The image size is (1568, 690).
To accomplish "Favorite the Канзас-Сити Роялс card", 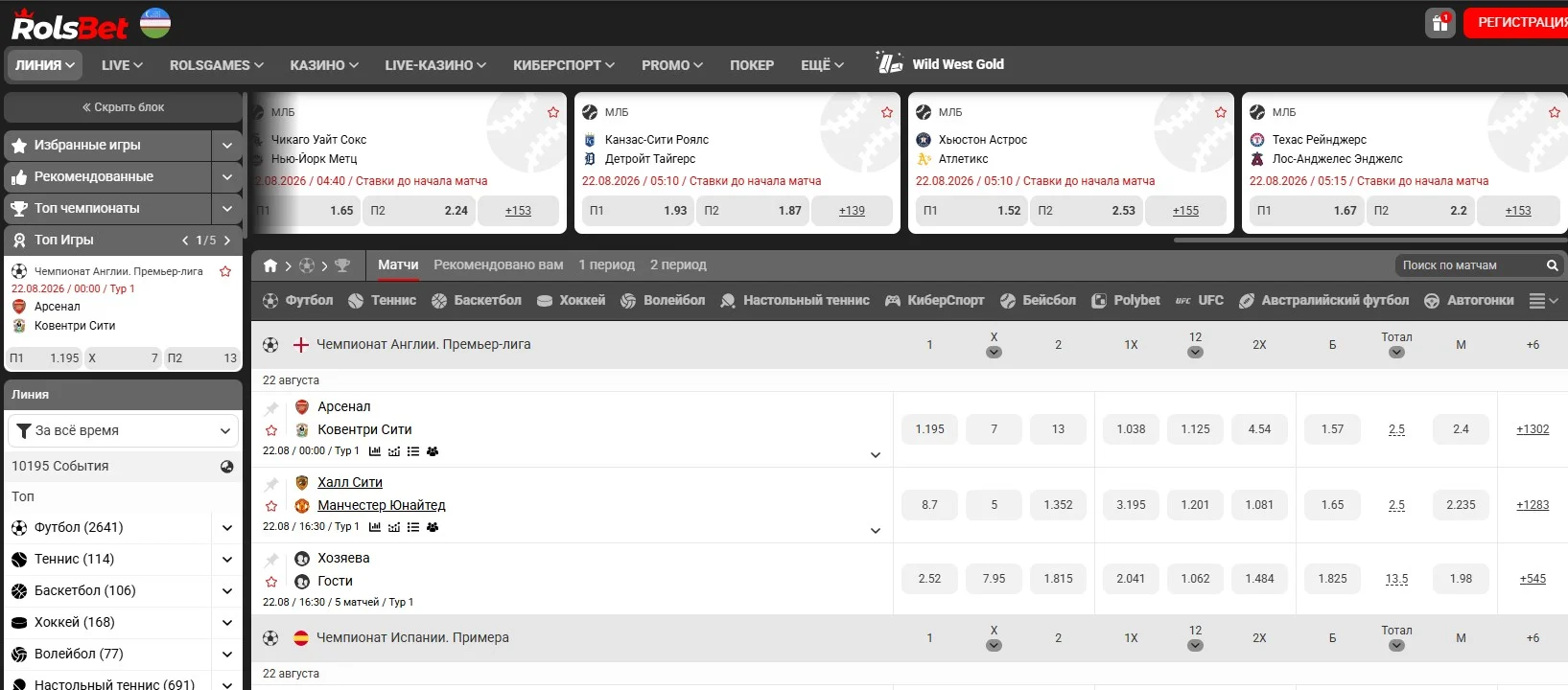I will pos(887,112).
